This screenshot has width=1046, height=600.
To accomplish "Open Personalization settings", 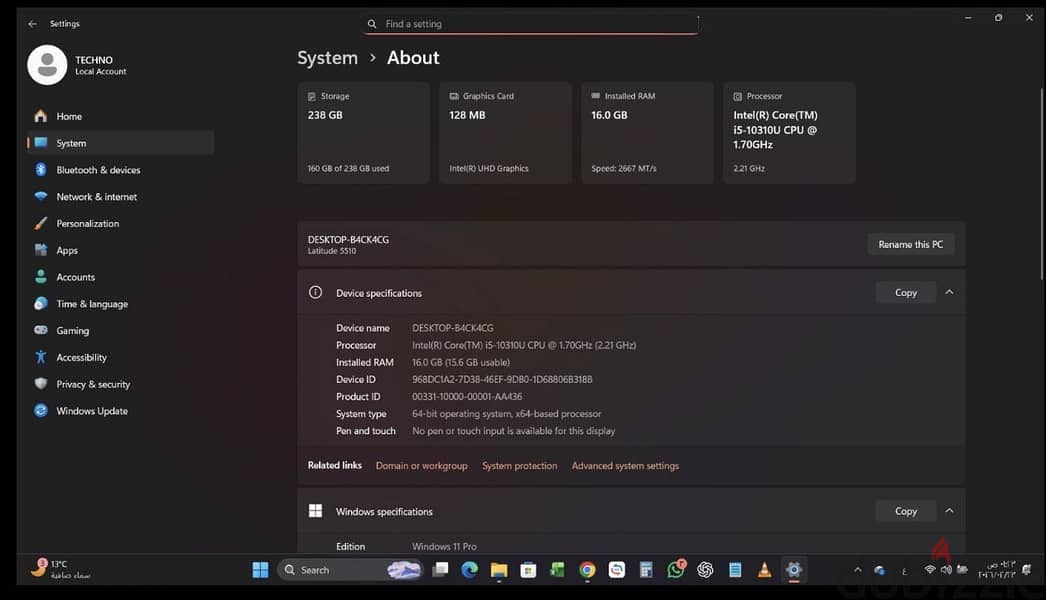I will pyautogui.click(x=120, y=223).
